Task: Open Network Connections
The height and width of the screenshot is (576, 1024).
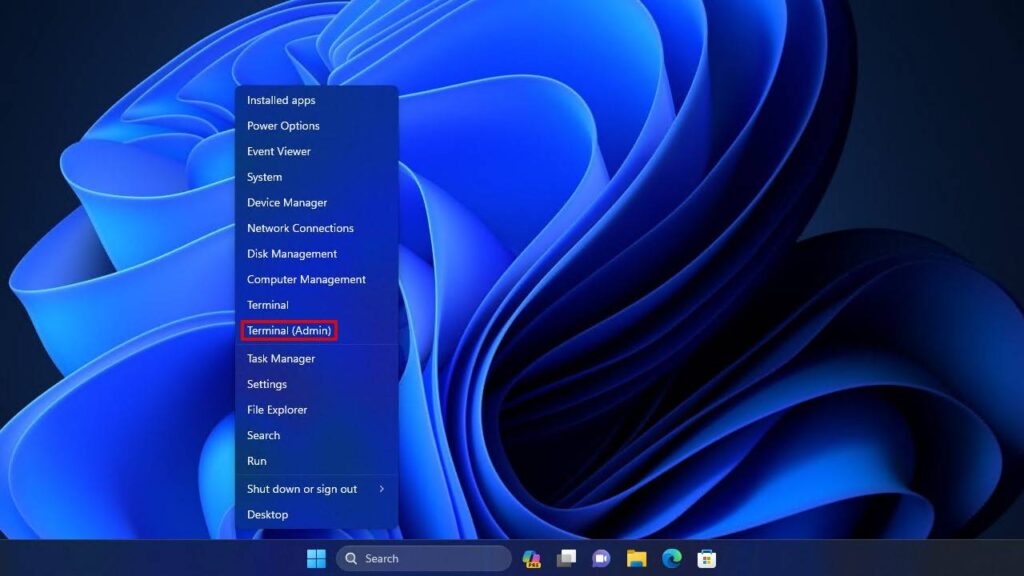Action: coord(300,228)
